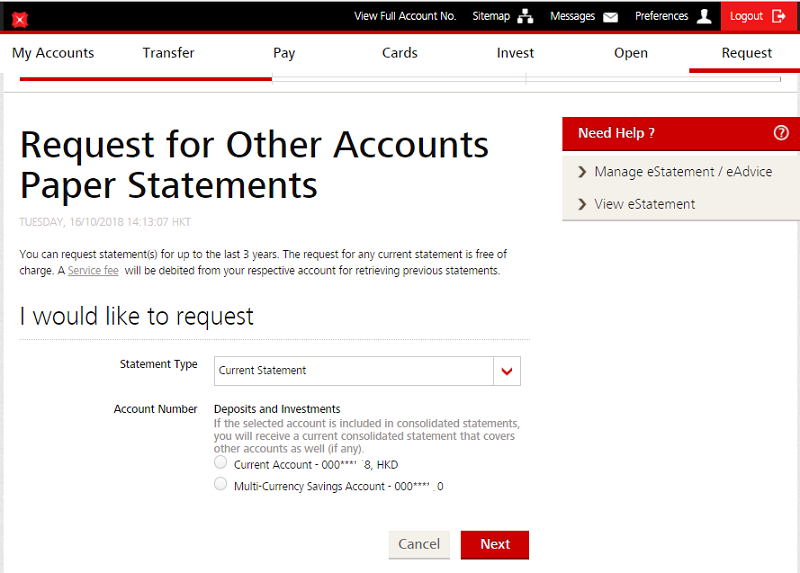This screenshot has height=573, width=800.
Task: Follow the Service fee link
Action: pyautogui.click(x=93, y=271)
